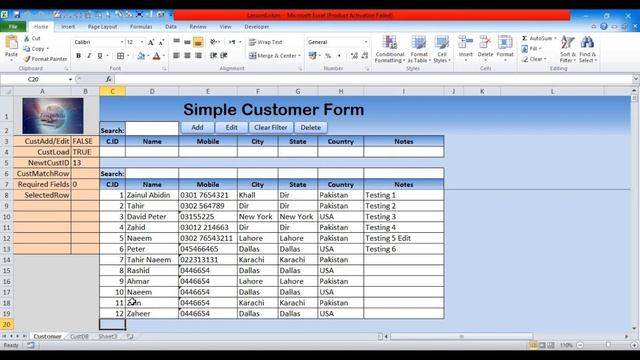Open Sort & Filter options
This screenshot has height=360, width=640.
[x=567, y=49]
